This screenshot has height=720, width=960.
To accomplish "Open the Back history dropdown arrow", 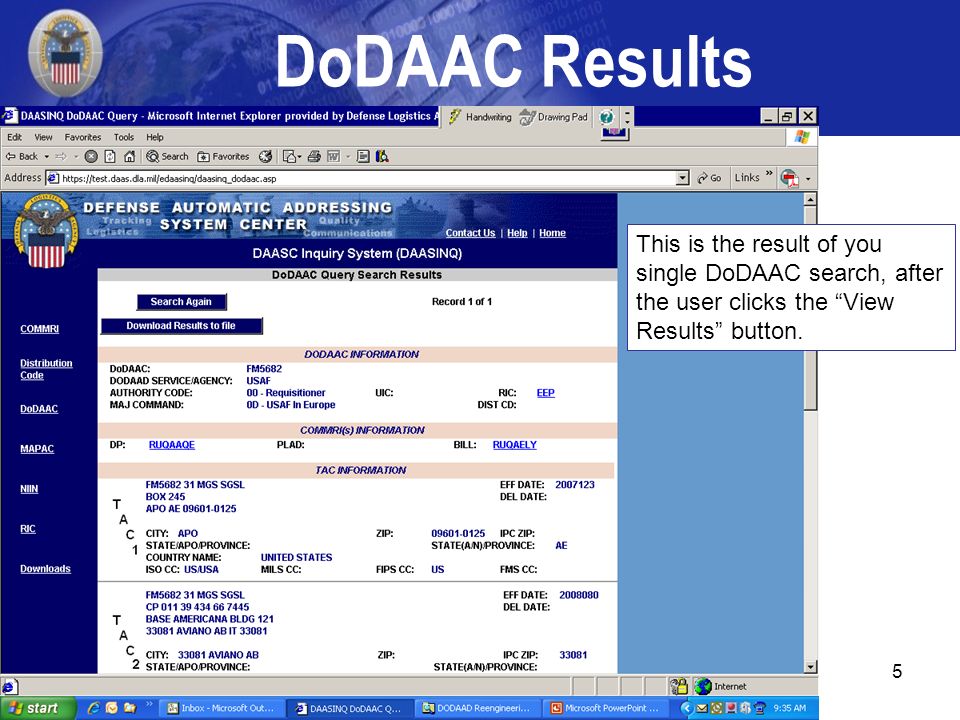I will click(47, 157).
